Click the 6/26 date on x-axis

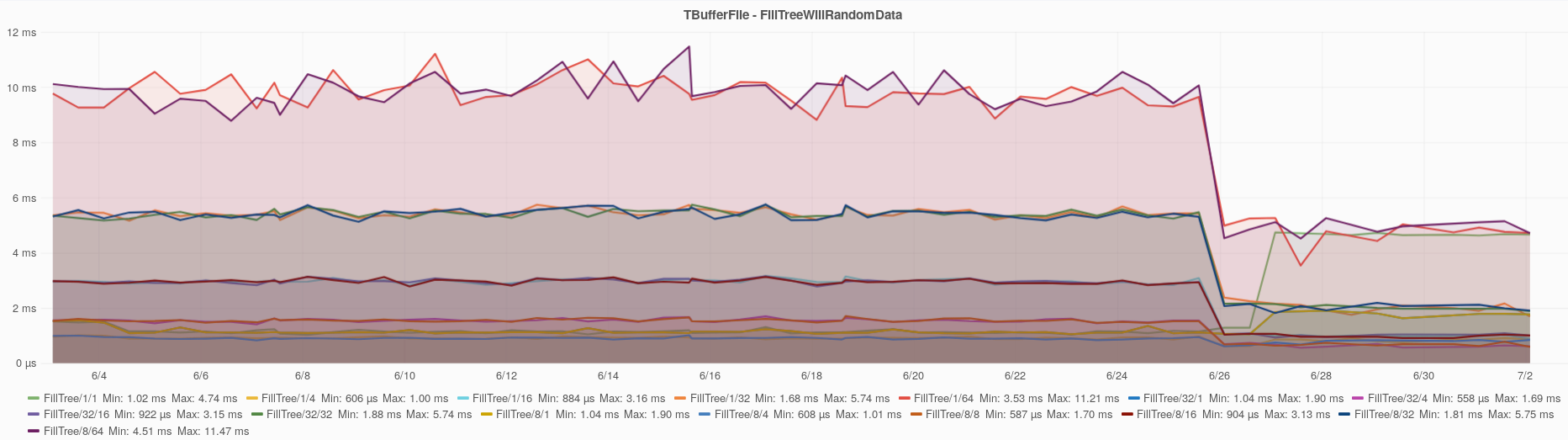[x=1219, y=375]
